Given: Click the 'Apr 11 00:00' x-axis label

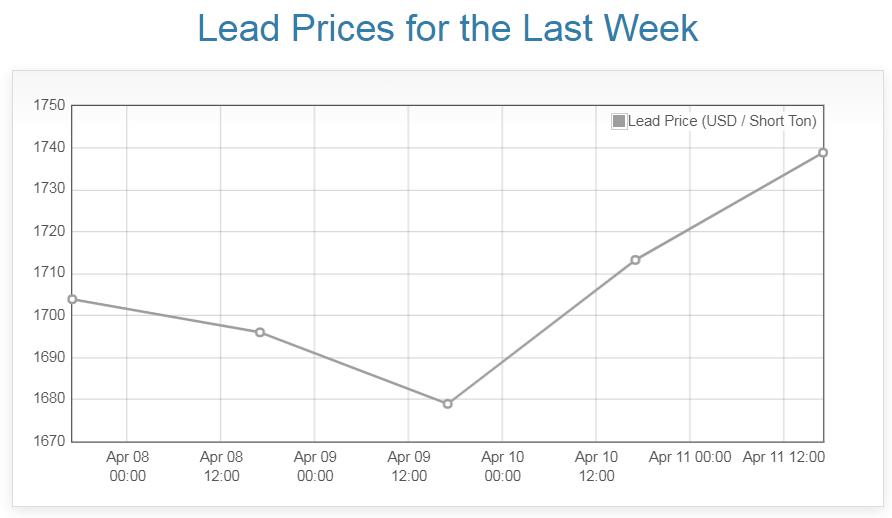Looking at the screenshot, I should click(690, 457).
